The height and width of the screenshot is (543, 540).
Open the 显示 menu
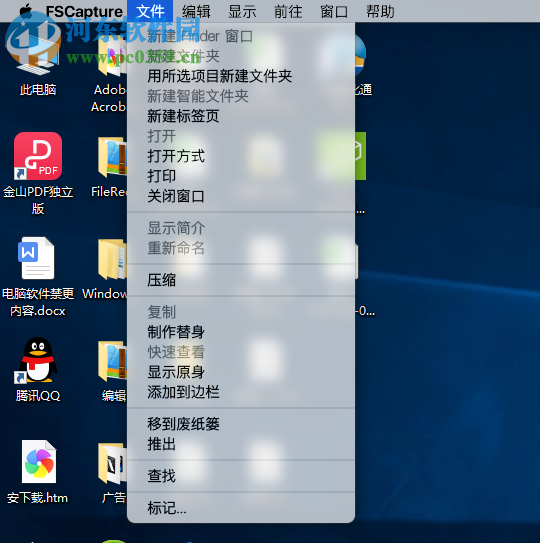242,11
